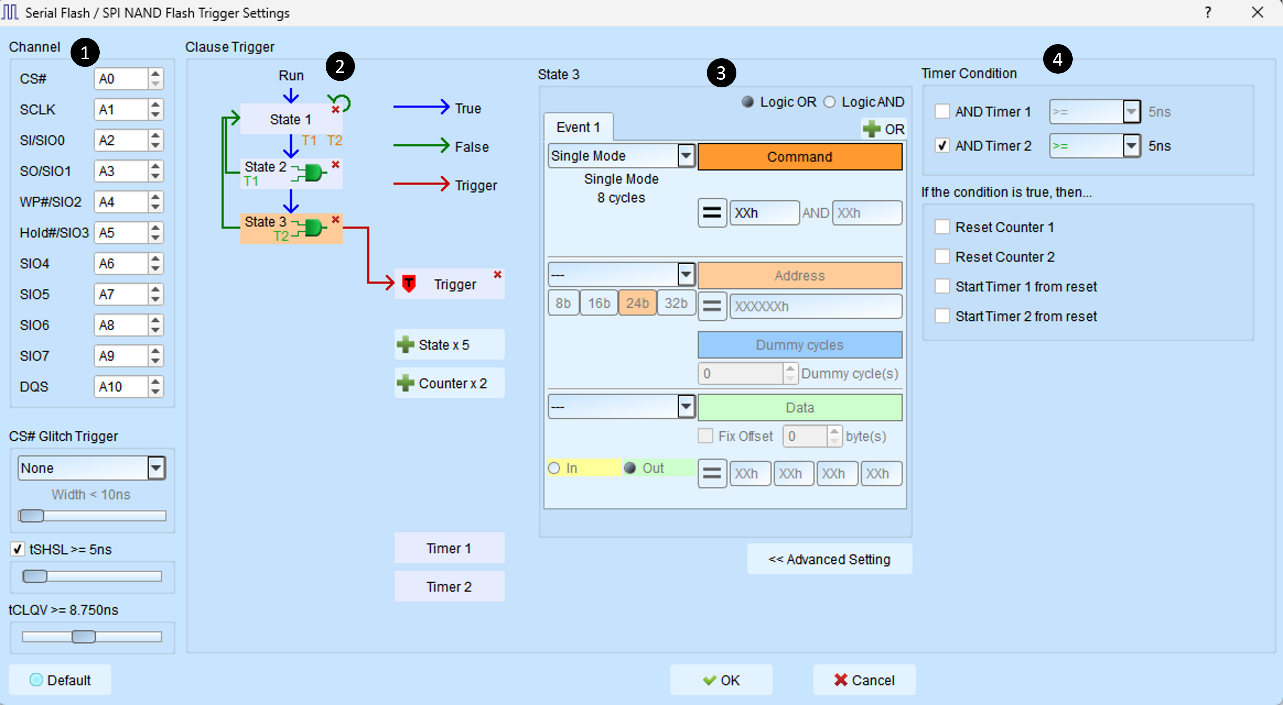Click equals operator beside Data bytes
This screenshot has width=1283, height=705.
pyautogui.click(x=712, y=473)
